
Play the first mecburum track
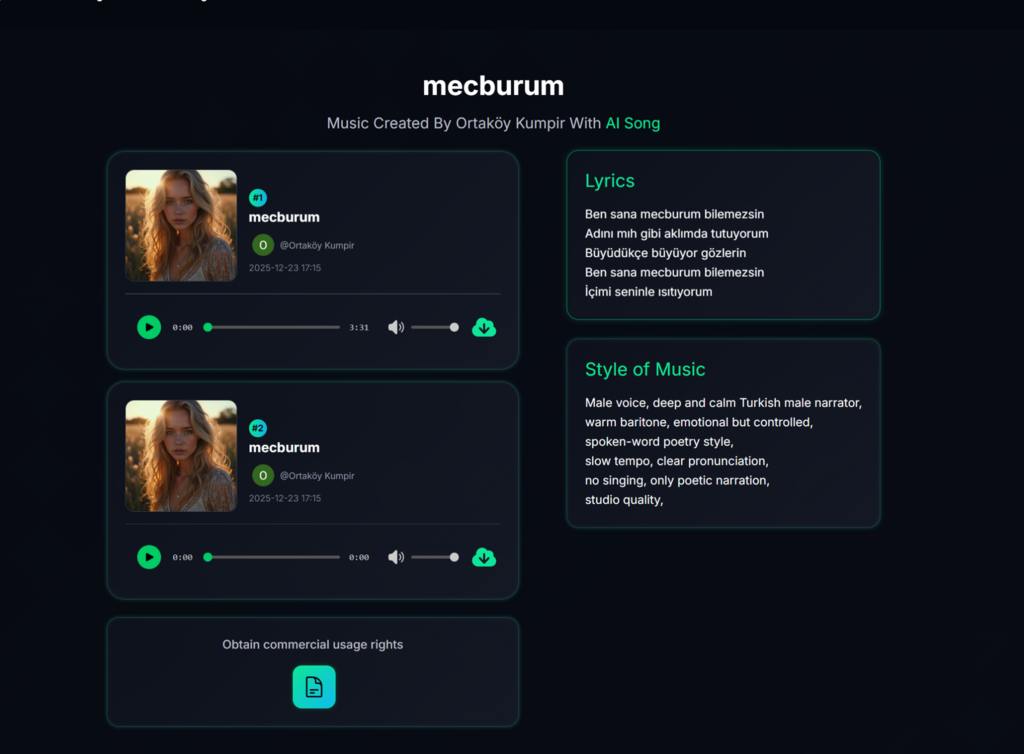pos(149,327)
